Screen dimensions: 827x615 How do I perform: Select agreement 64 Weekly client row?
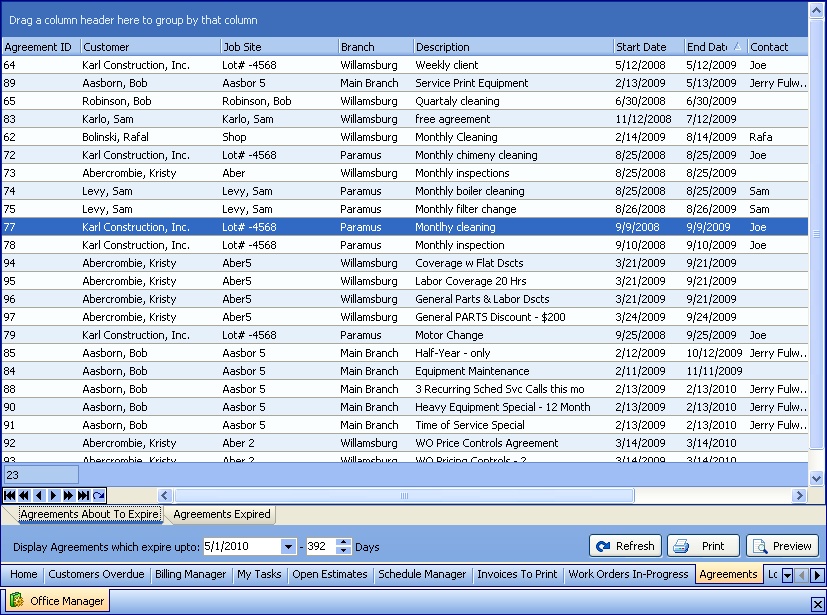405,65
